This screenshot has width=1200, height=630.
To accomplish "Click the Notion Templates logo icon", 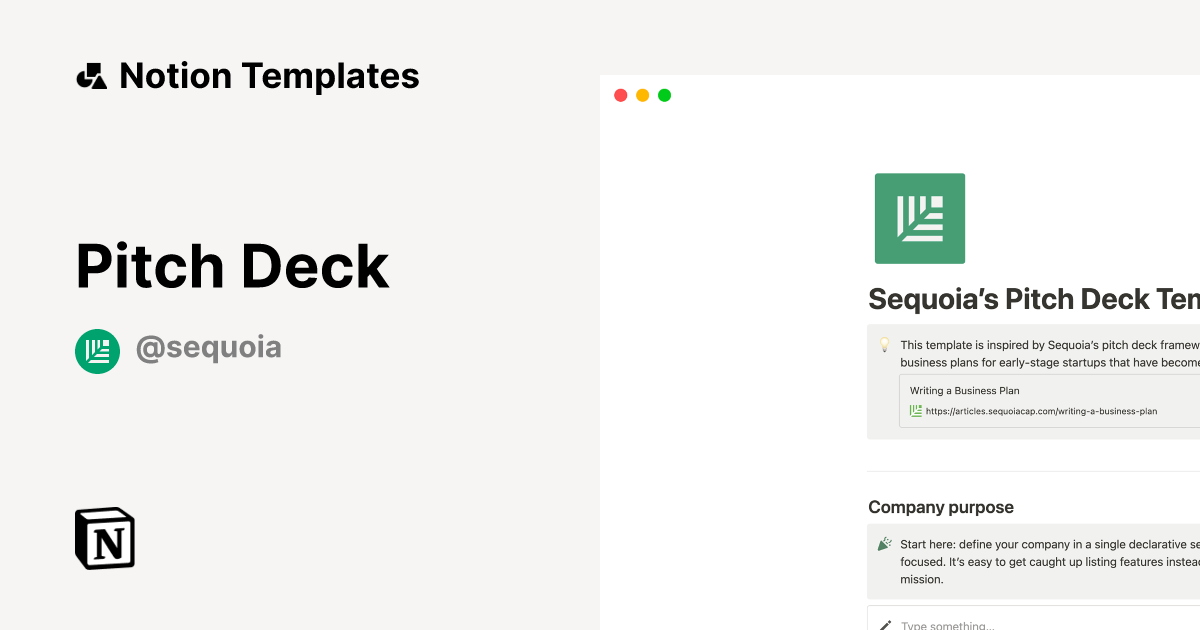I will (x=90, y=75).
